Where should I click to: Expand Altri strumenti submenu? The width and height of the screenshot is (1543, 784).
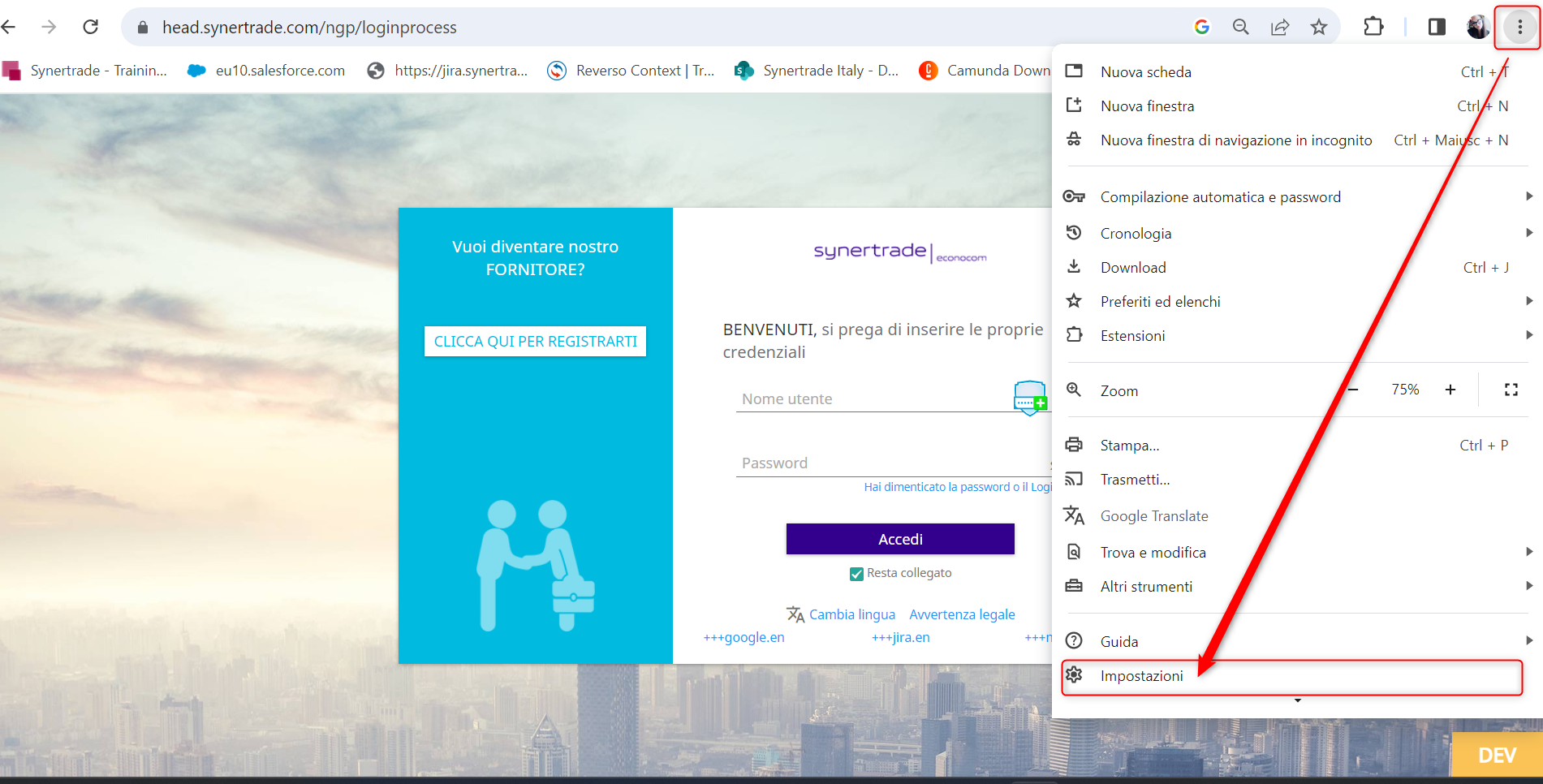1296,587
